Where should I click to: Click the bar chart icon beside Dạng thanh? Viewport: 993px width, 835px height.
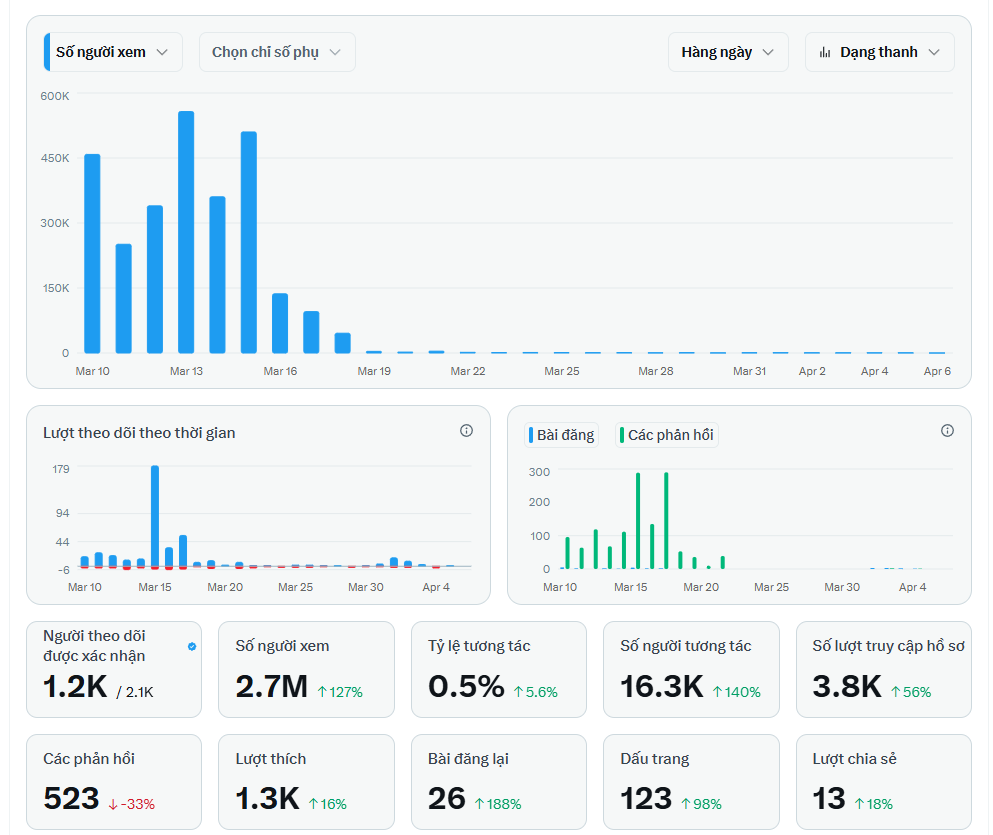point(825,52)
